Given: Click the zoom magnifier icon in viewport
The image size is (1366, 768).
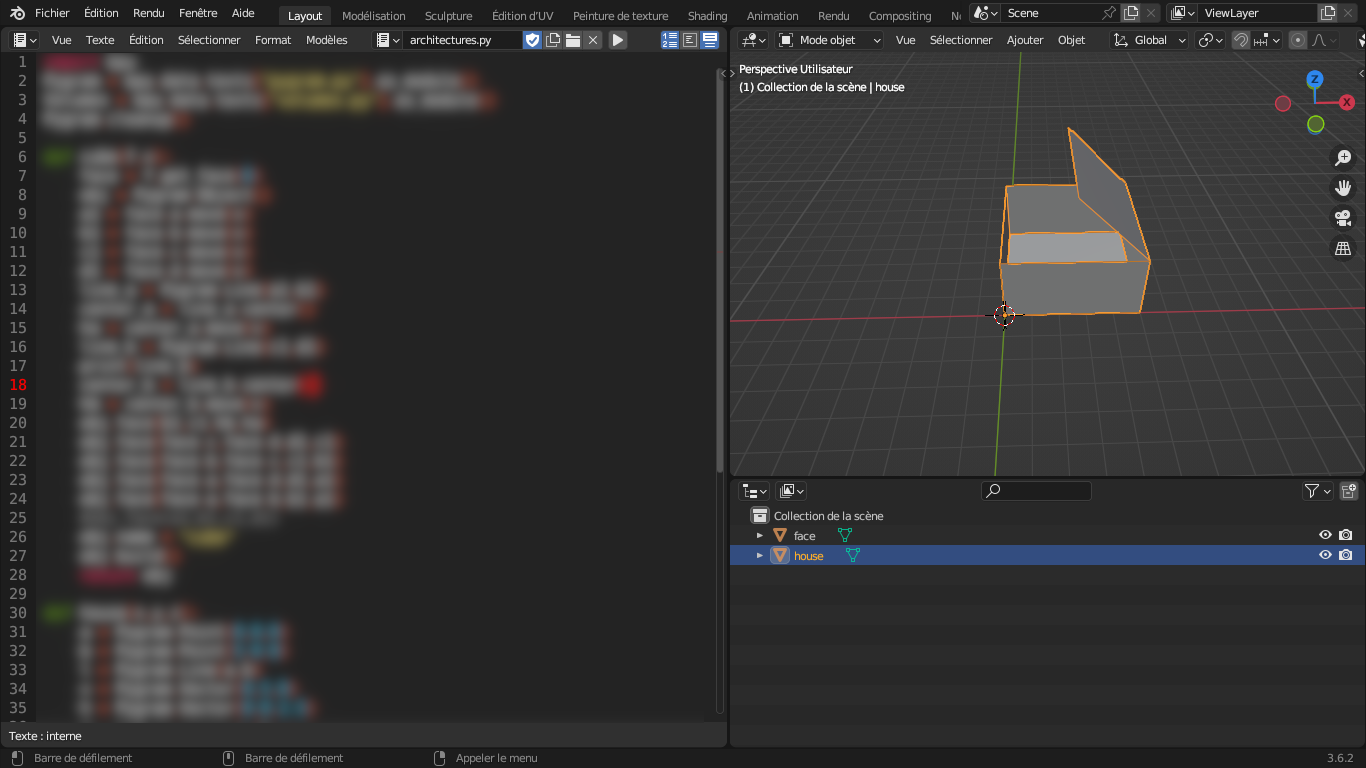Looking at the screenshot, I should tap(1343, 158).
